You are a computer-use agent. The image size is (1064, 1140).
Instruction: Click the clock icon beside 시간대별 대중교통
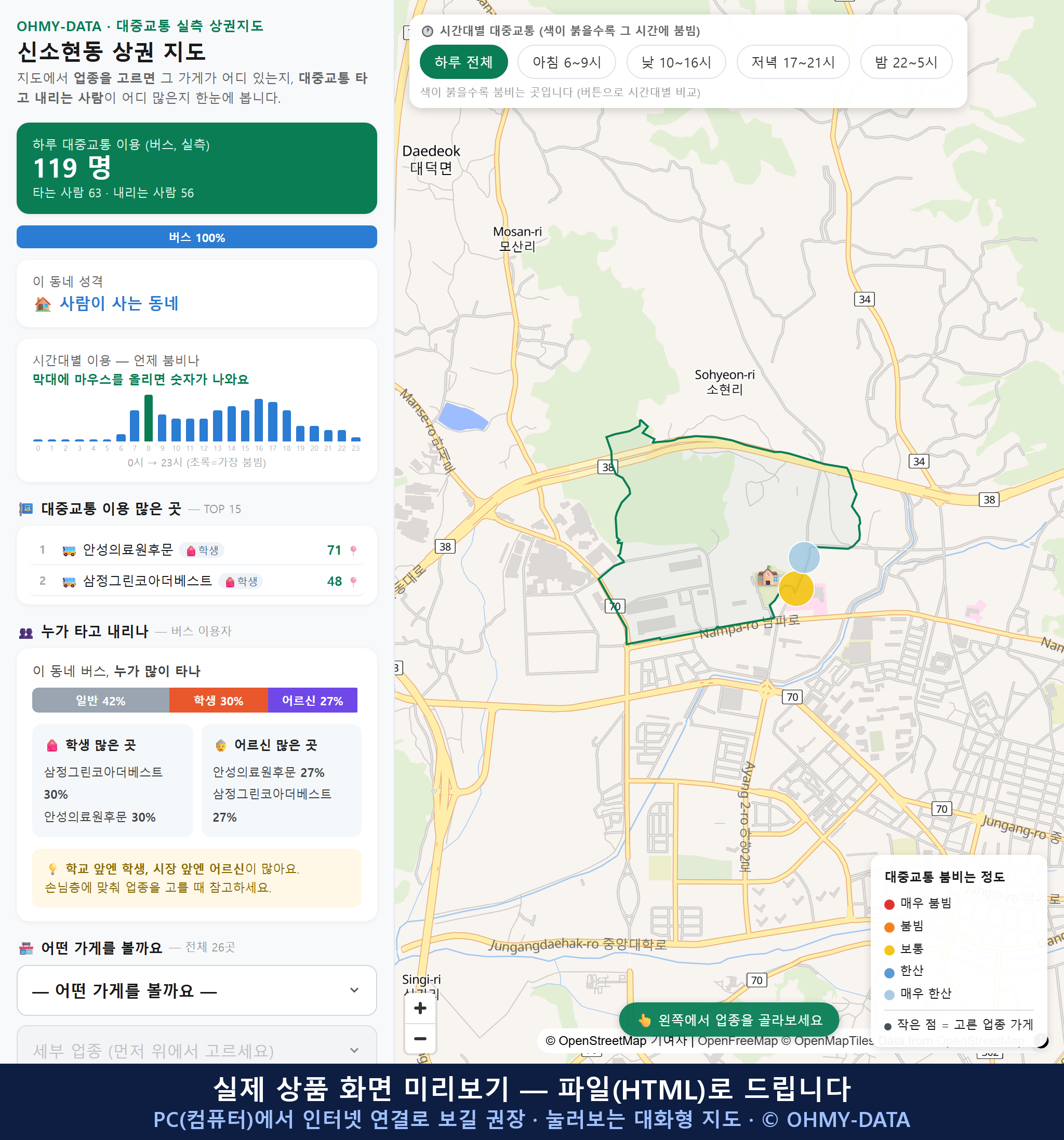pos(428,31)
